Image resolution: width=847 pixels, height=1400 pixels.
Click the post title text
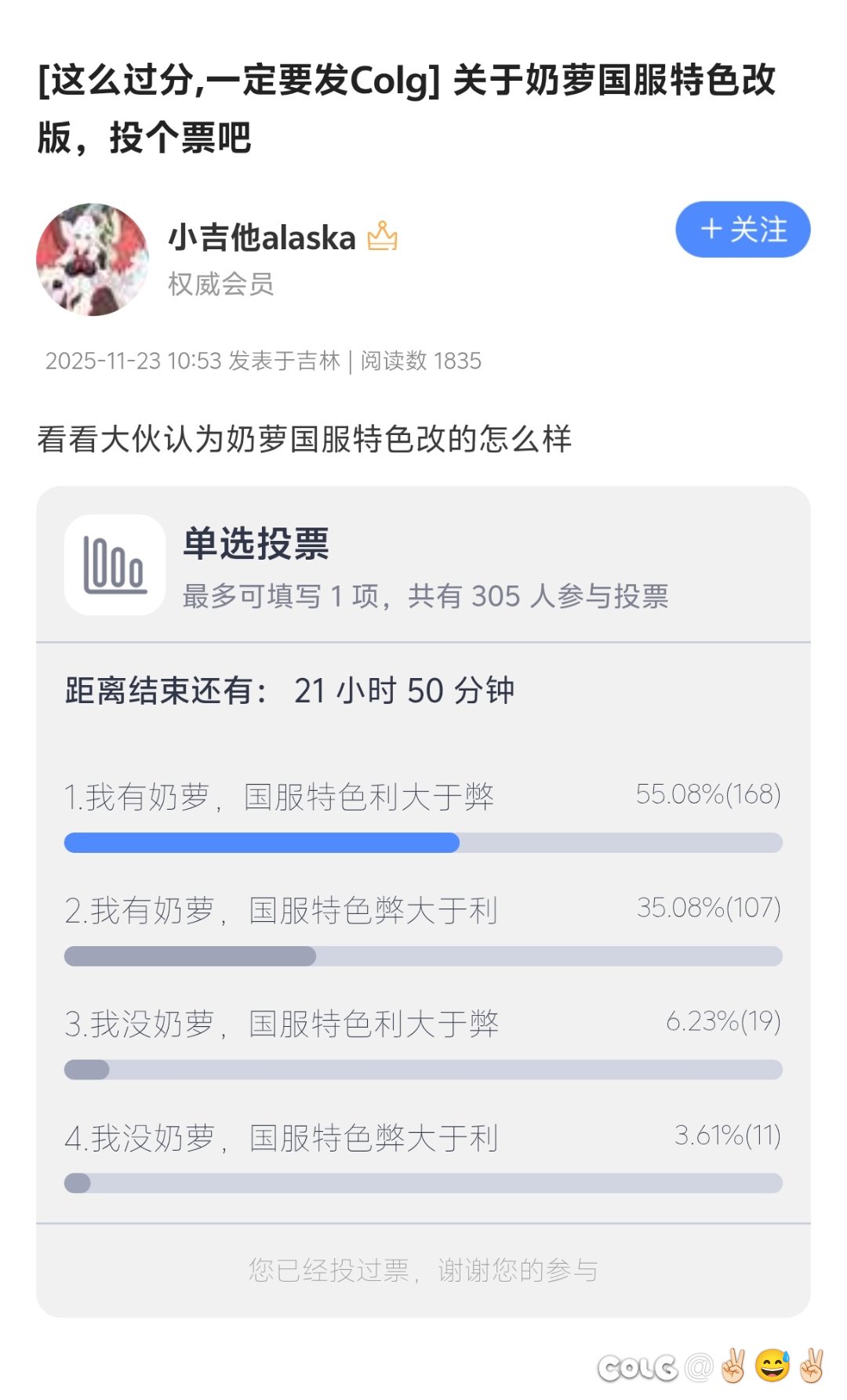click(406, 108)
